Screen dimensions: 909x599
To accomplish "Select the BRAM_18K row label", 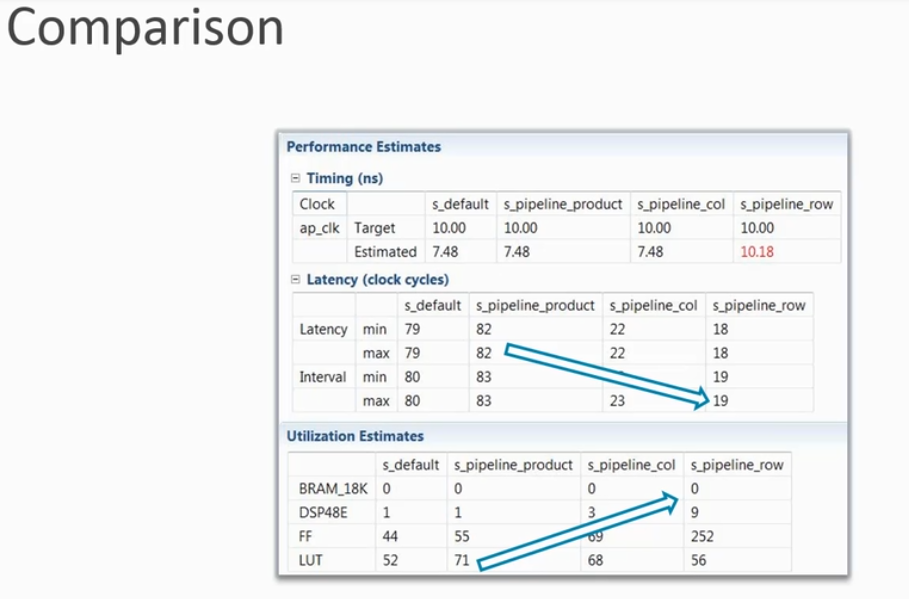I will (331, 489).
